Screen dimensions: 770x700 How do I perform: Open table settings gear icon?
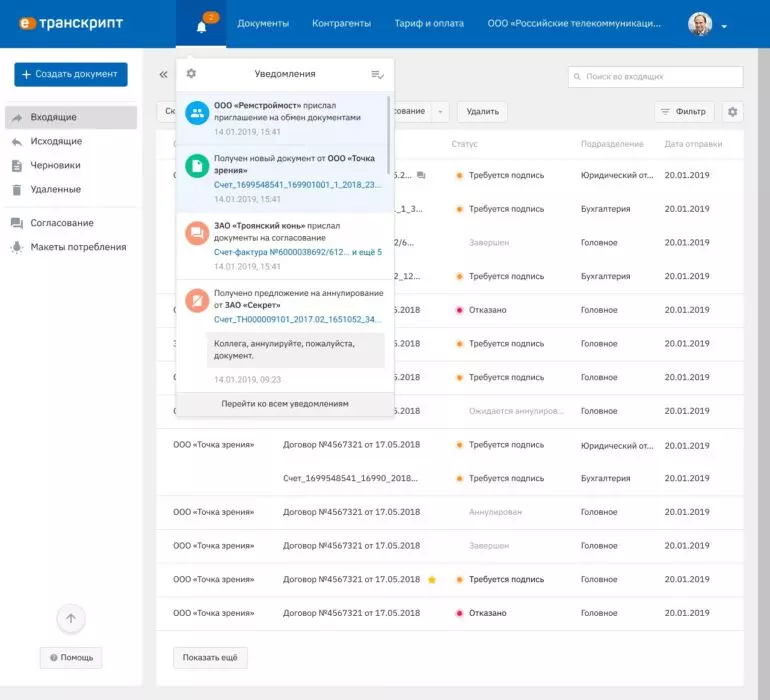(x=732, y=112)
